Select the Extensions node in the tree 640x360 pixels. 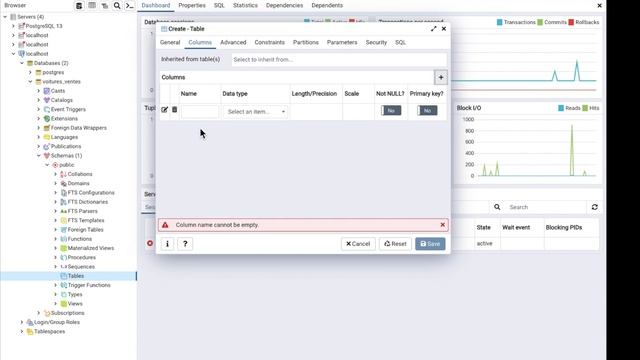tap(64, 118)
